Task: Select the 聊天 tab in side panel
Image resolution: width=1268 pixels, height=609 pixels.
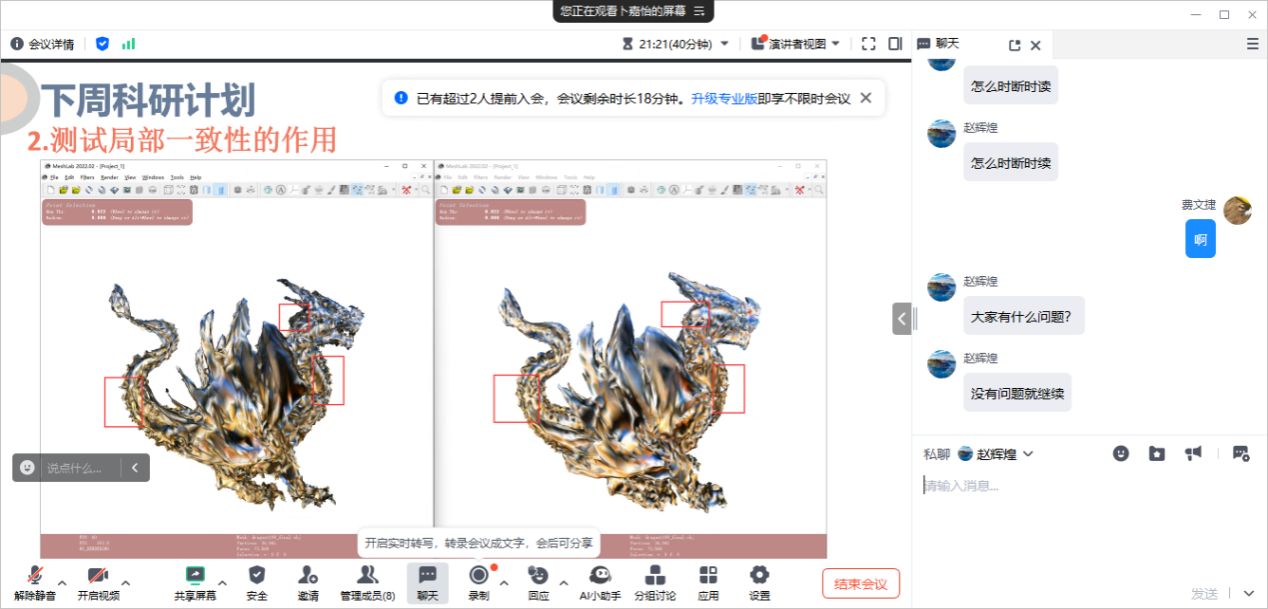Action: pyautogui.click(x=938, y=44)
